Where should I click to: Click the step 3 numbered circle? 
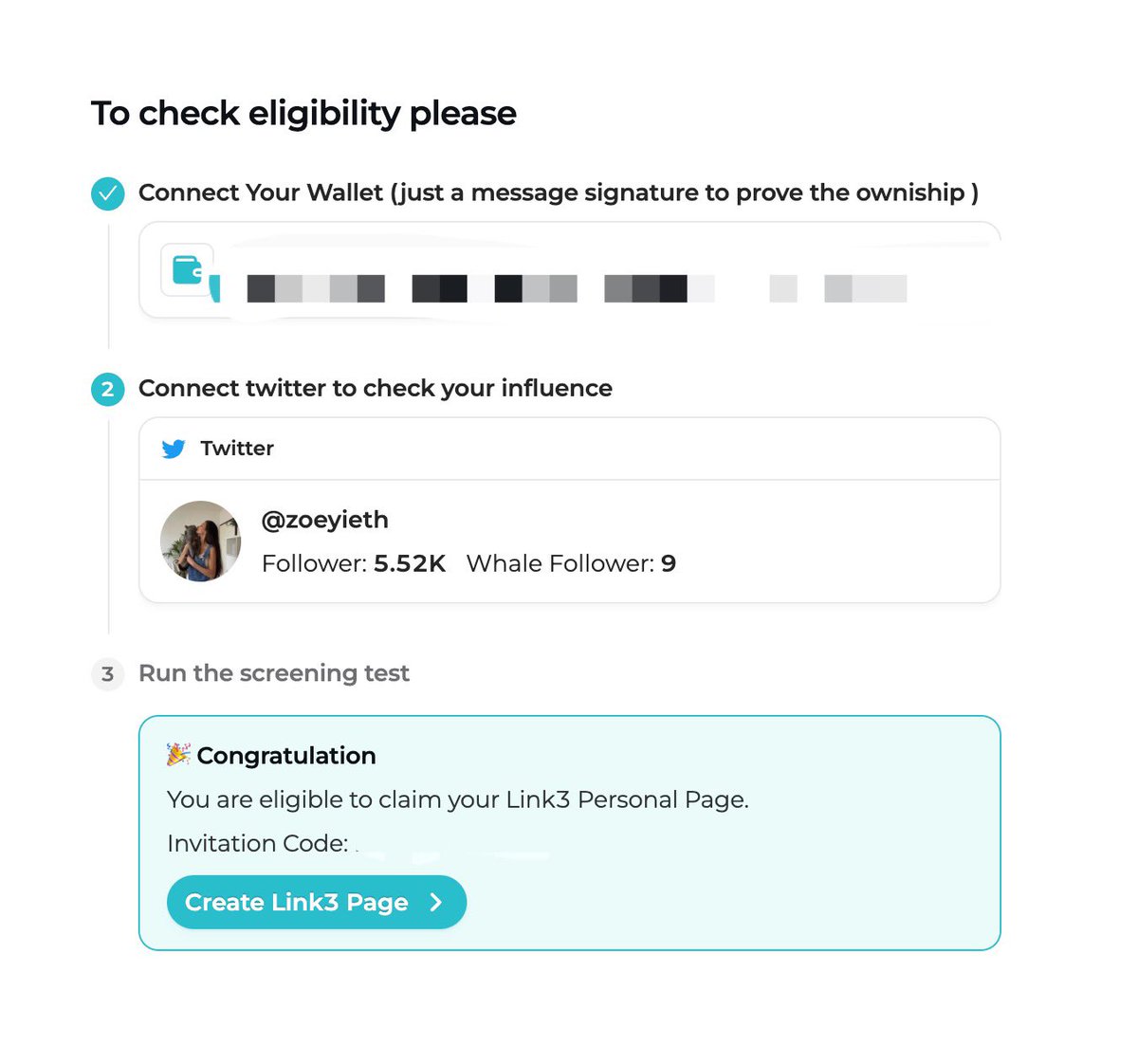click(107, 674)
